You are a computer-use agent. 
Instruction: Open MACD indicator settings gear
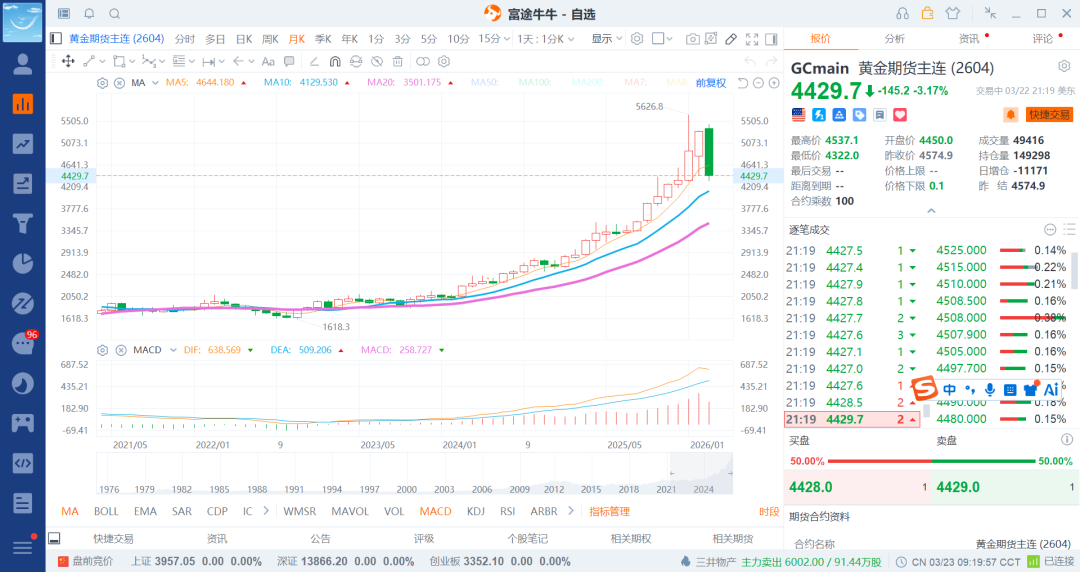coord(102,350)
